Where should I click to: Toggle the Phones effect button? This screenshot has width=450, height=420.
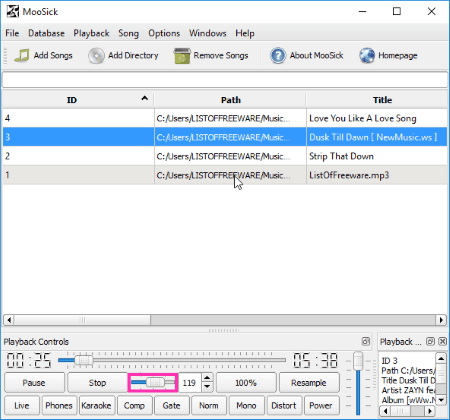[59, 405]
